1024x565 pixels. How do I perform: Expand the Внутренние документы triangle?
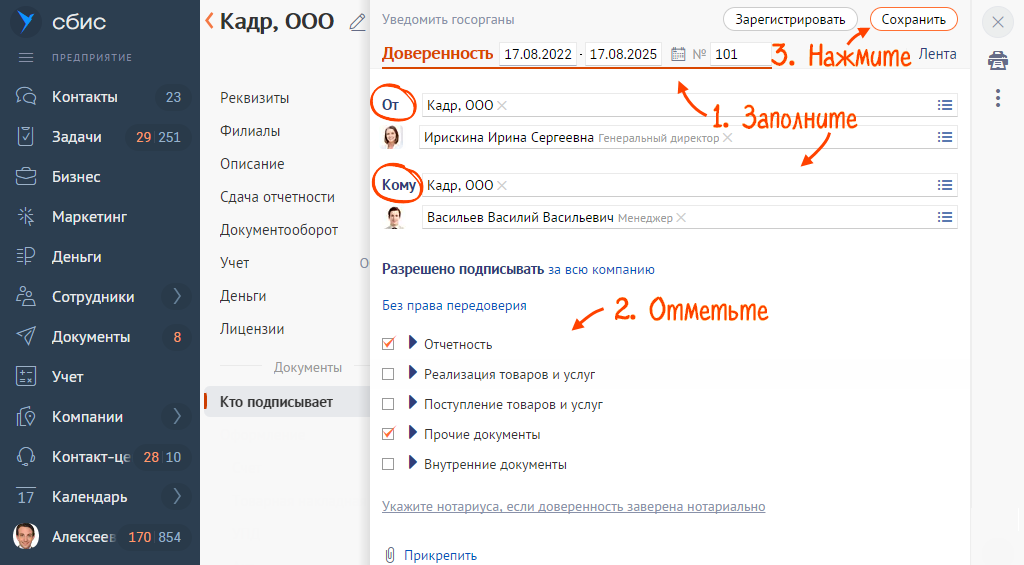click(x=412, y=463)
